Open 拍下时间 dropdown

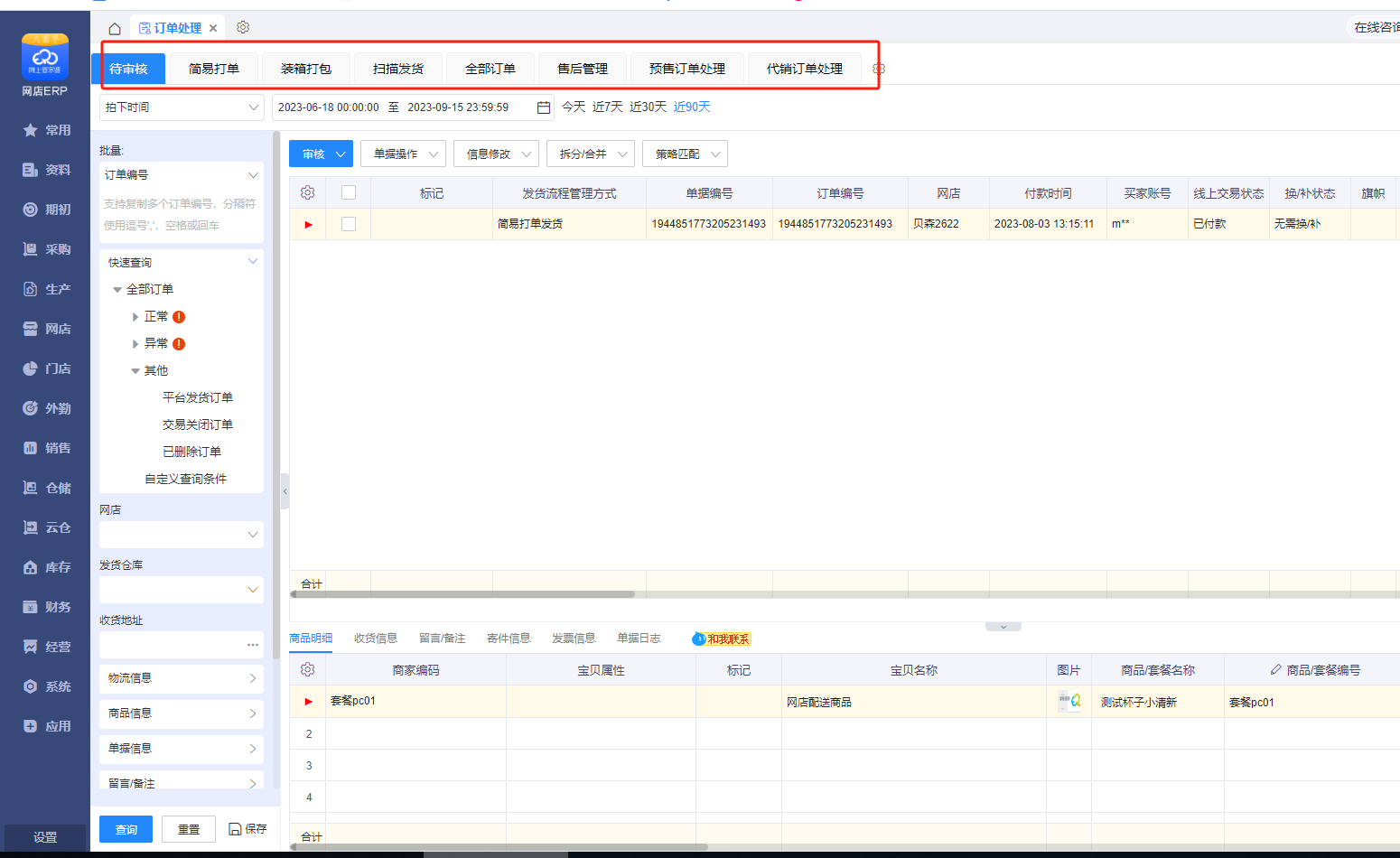[x=182, y=107]
